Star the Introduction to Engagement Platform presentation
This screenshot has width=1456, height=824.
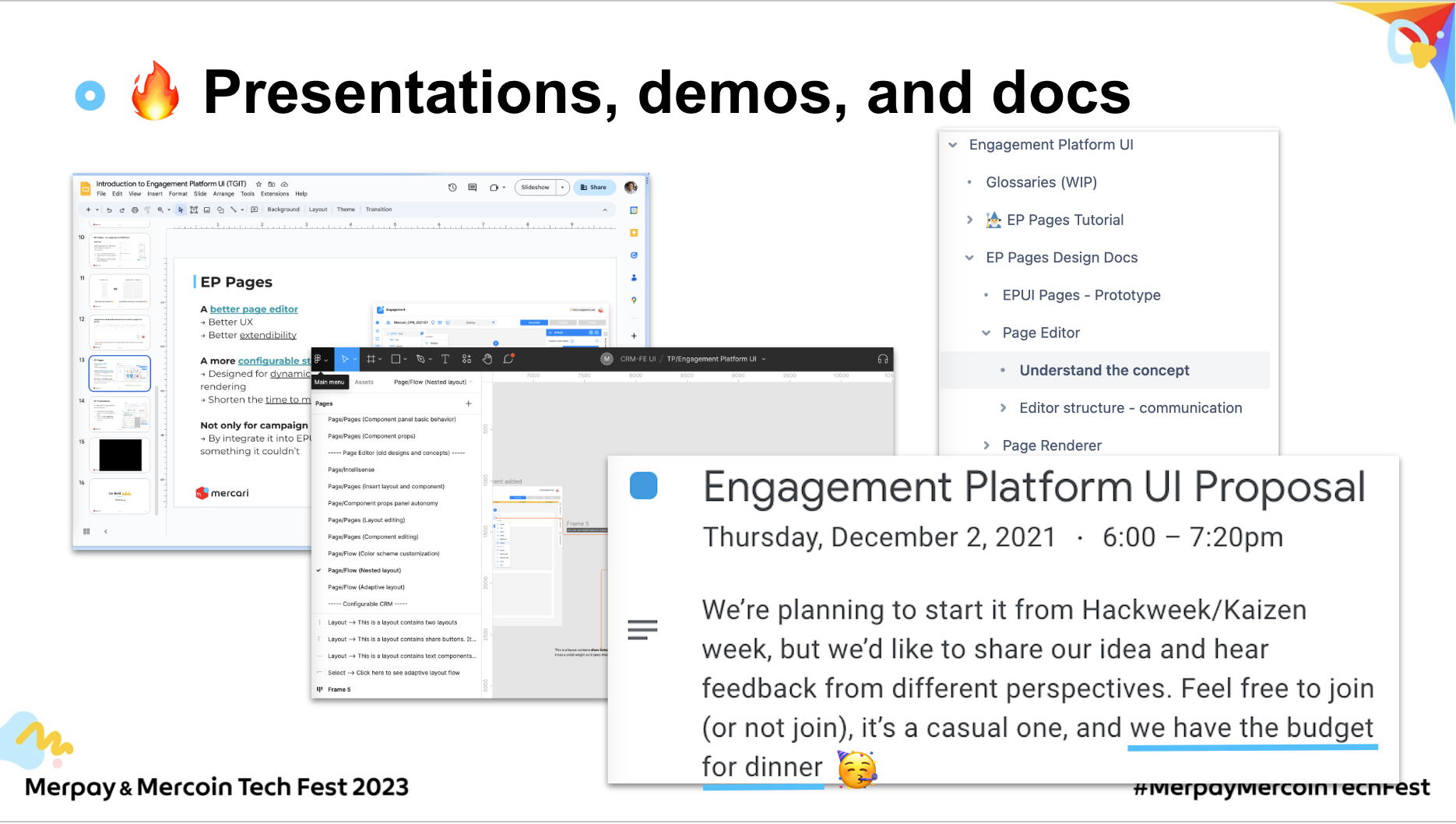point(259,185)
